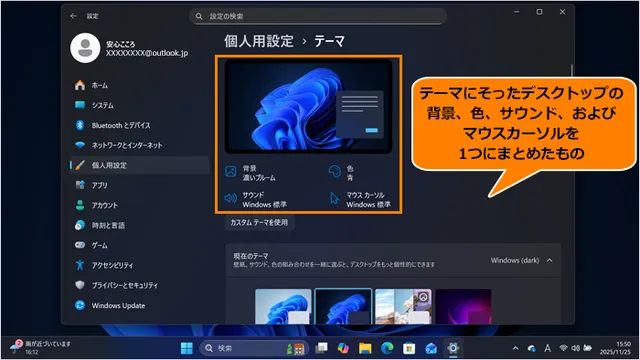The width and height of the screenshot is (640, 360).
Task: Click the user email XXXXXXXX@outlook.jp
Action: tap(147, 53)
